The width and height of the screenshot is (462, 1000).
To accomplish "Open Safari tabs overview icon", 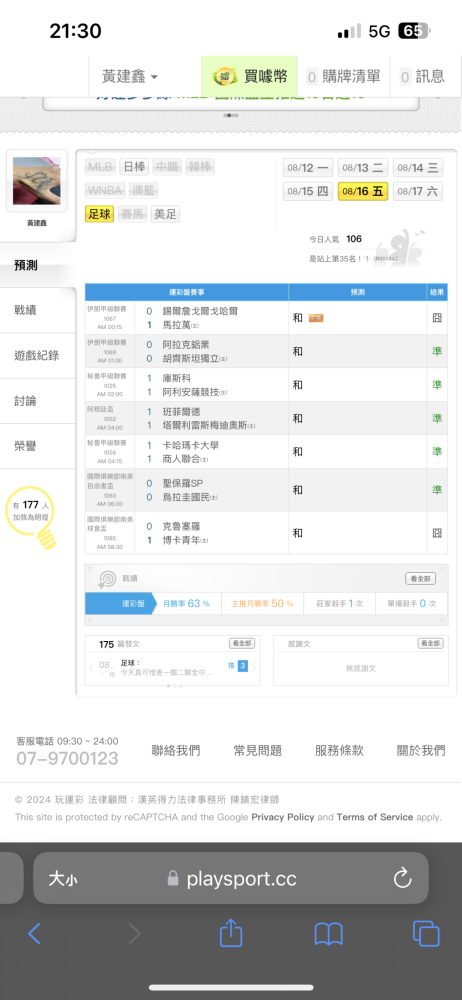I will click(x=426, y=934).
